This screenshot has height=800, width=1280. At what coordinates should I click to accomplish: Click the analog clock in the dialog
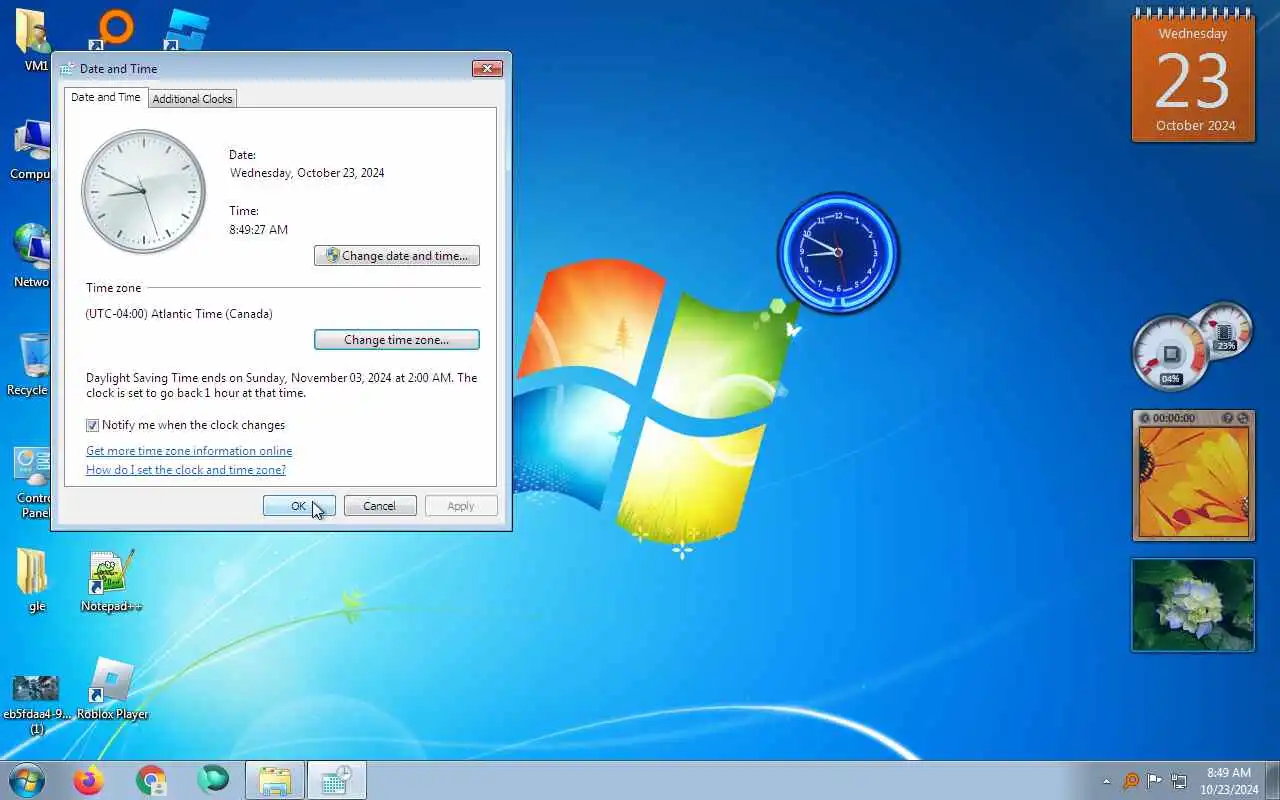point(143,191)
